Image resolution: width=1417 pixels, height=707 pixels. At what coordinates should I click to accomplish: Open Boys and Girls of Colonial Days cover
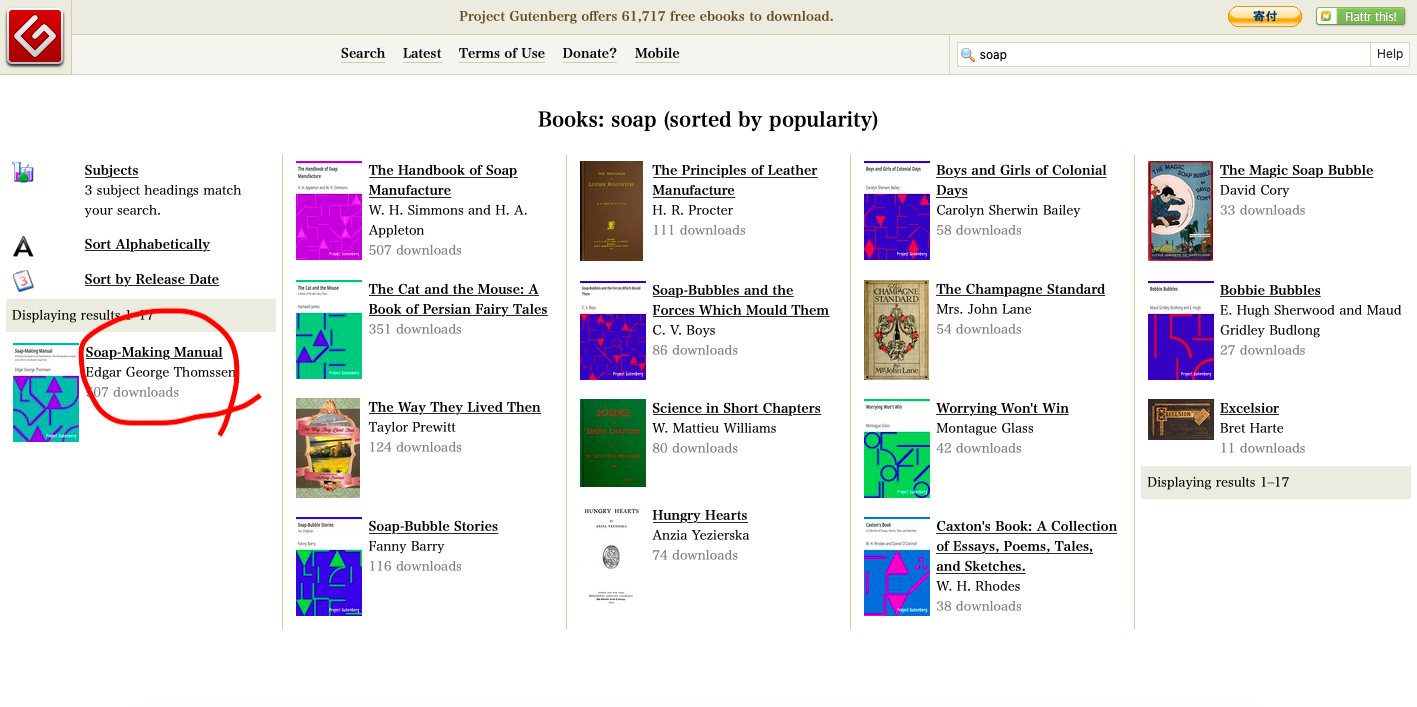(897, 210)
